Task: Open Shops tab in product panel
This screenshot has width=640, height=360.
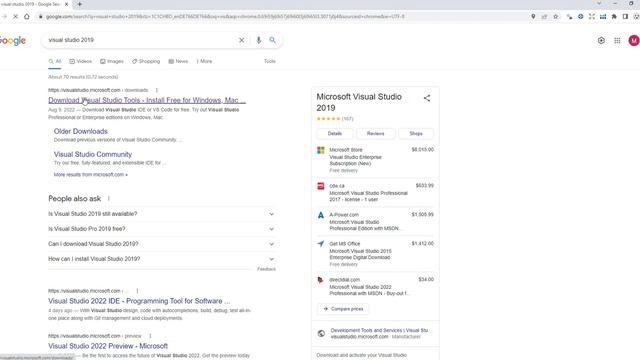Action: pos(416,133)
